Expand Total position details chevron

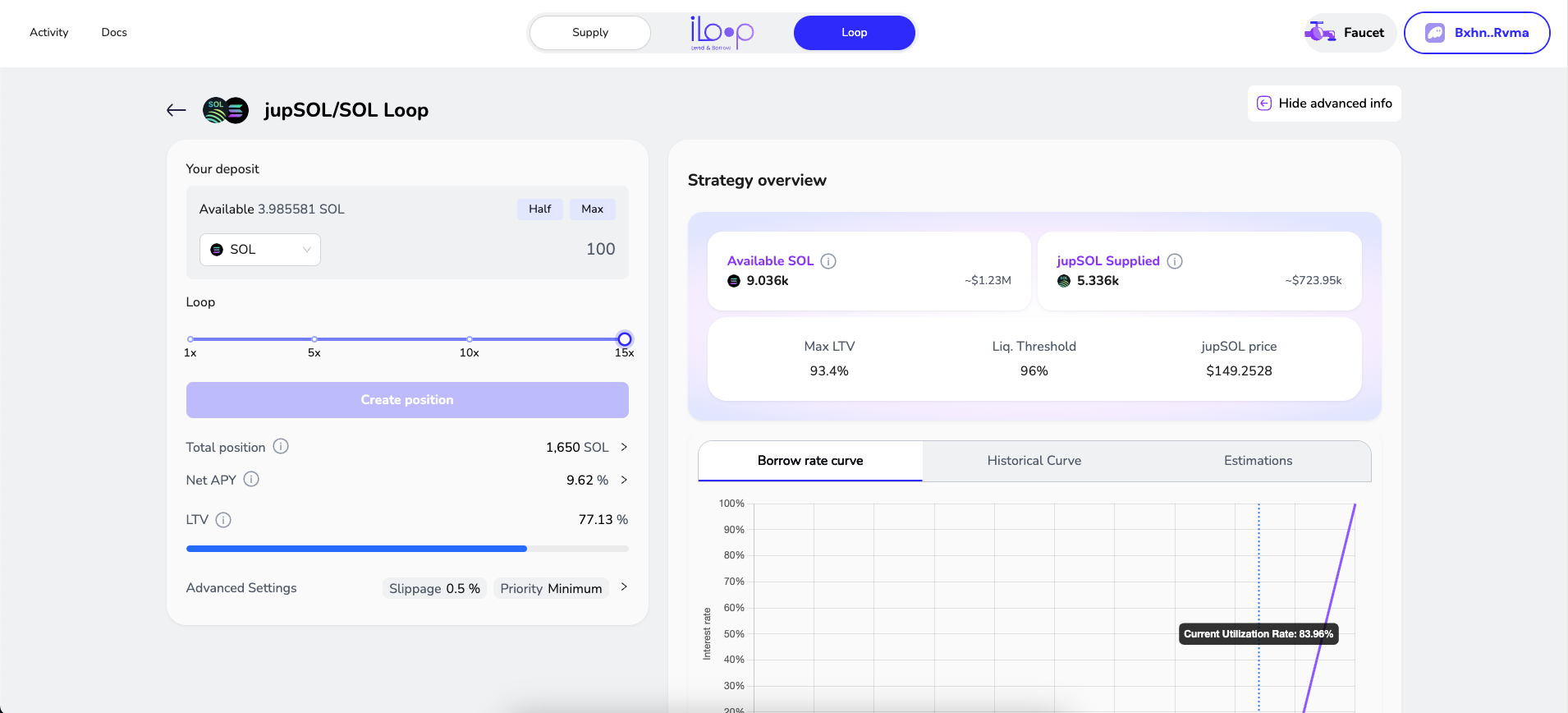(x=624, y=447)
